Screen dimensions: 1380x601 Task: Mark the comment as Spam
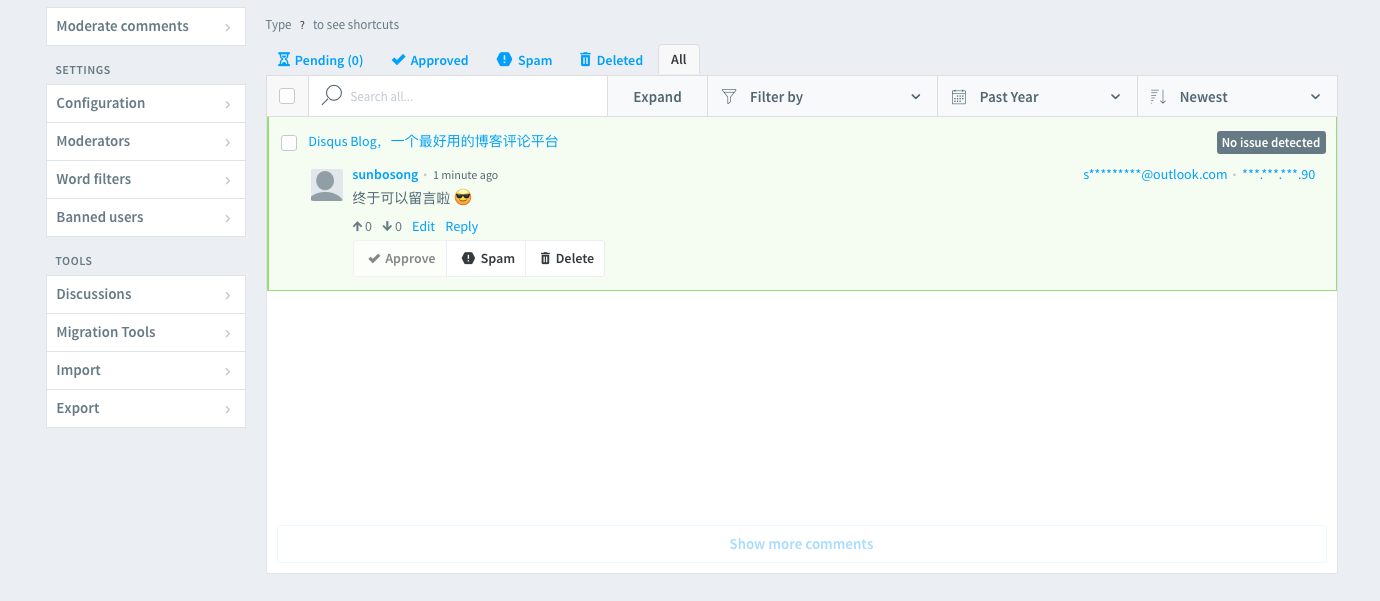(487, 258)
